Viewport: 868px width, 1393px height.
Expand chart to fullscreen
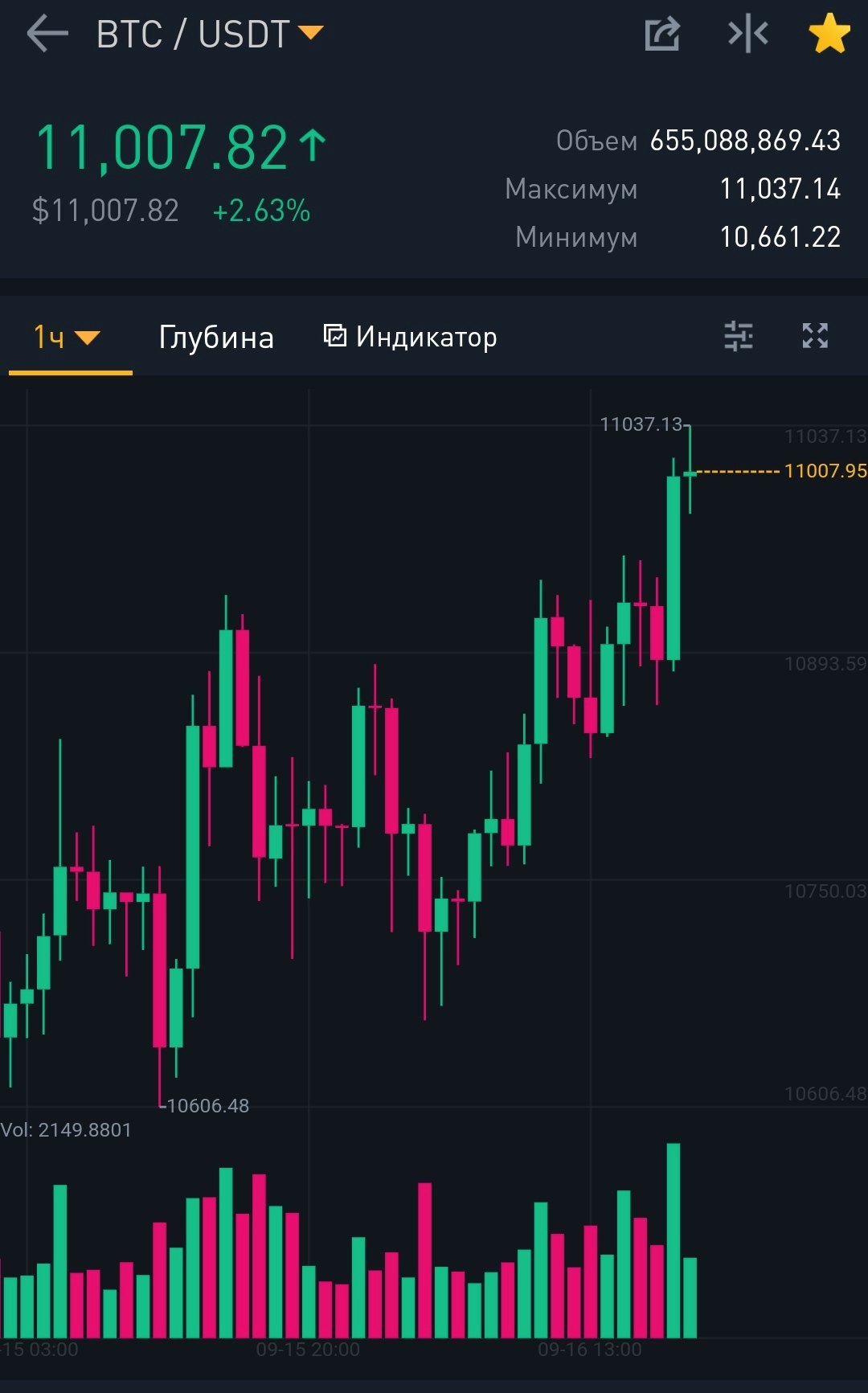[x=815, y=336]
